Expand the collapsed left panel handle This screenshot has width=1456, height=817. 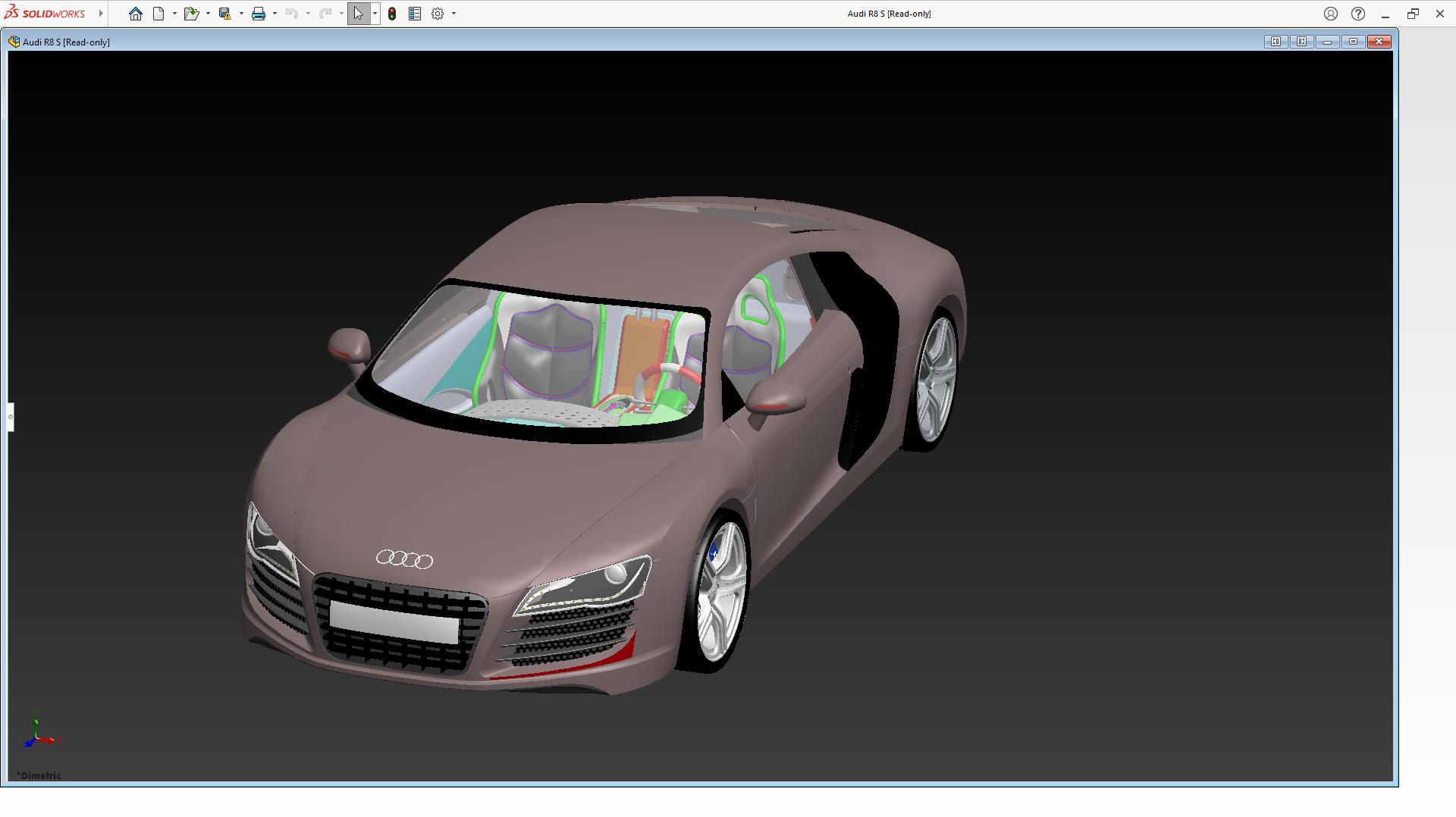tap(11, 417)
